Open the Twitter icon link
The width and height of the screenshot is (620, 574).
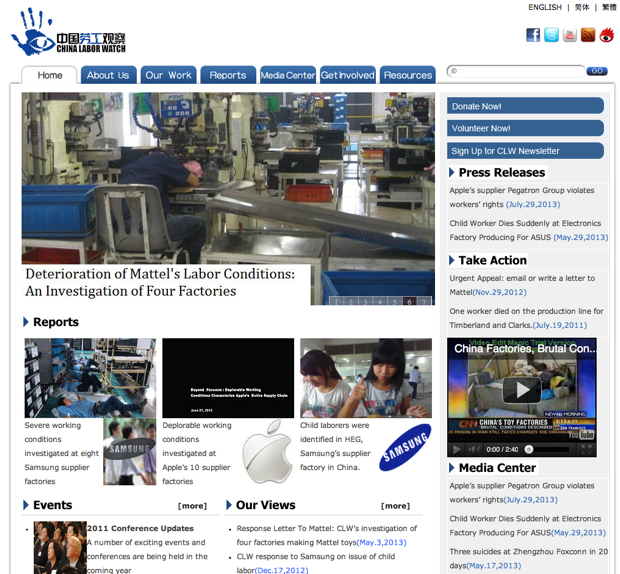pos(551,35)
